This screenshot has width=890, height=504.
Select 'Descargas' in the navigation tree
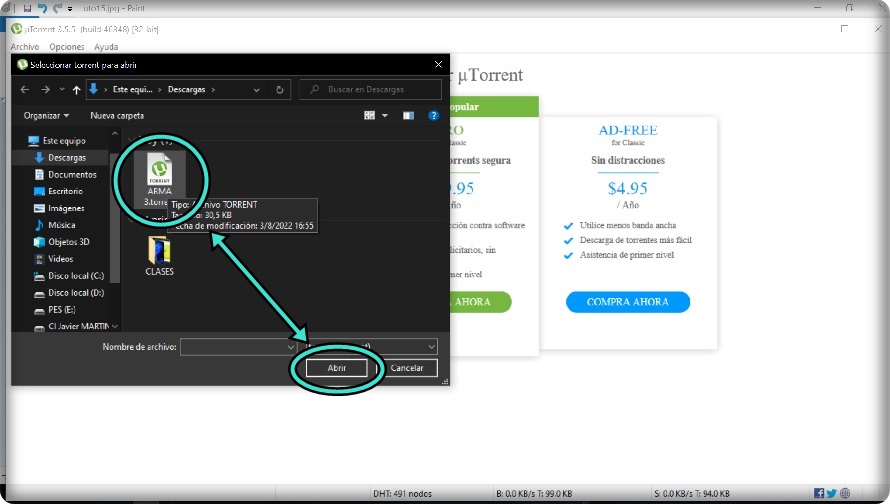coord(67,158)
